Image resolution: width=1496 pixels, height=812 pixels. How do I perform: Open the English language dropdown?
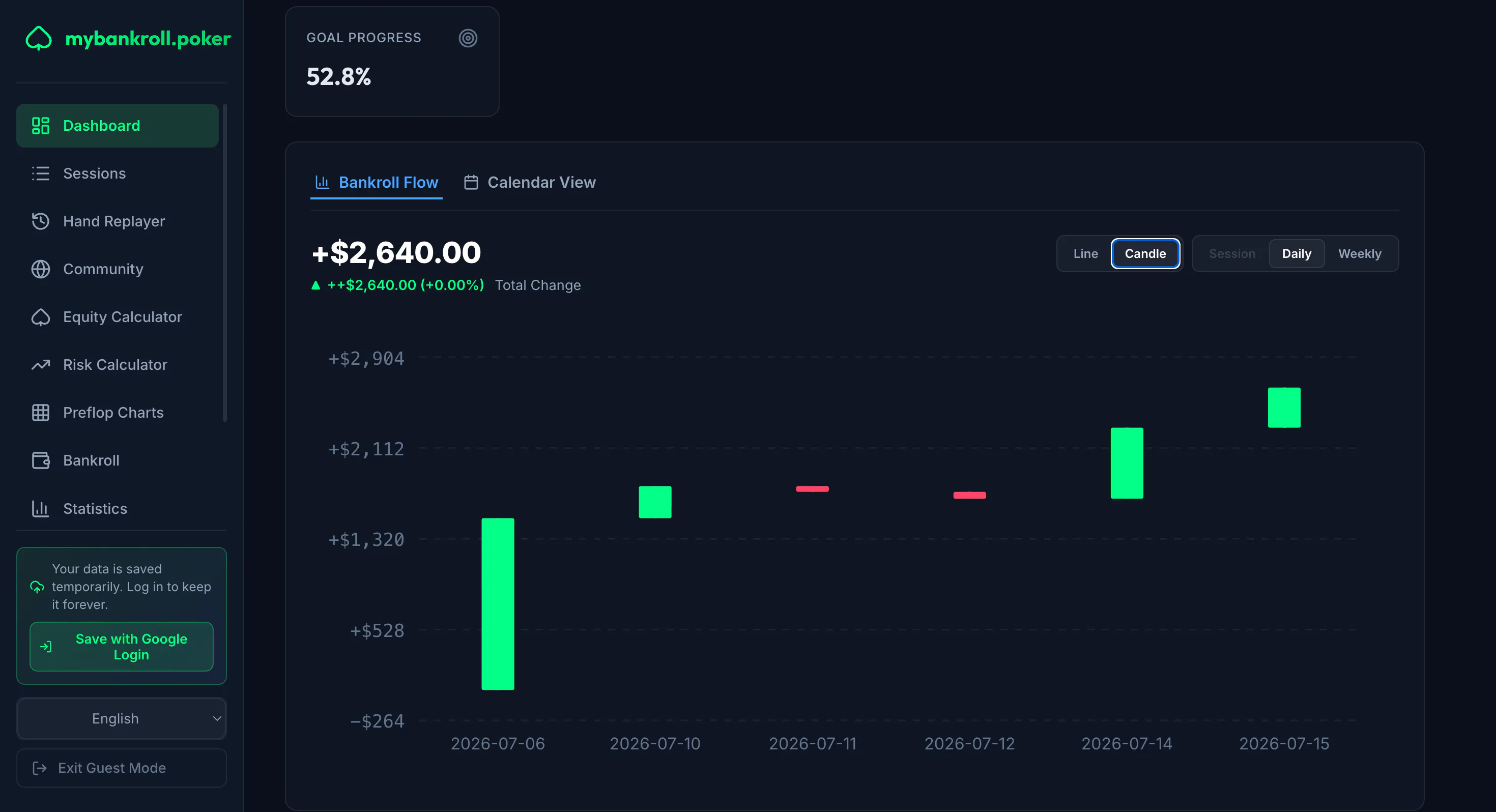tap(122, 718)
